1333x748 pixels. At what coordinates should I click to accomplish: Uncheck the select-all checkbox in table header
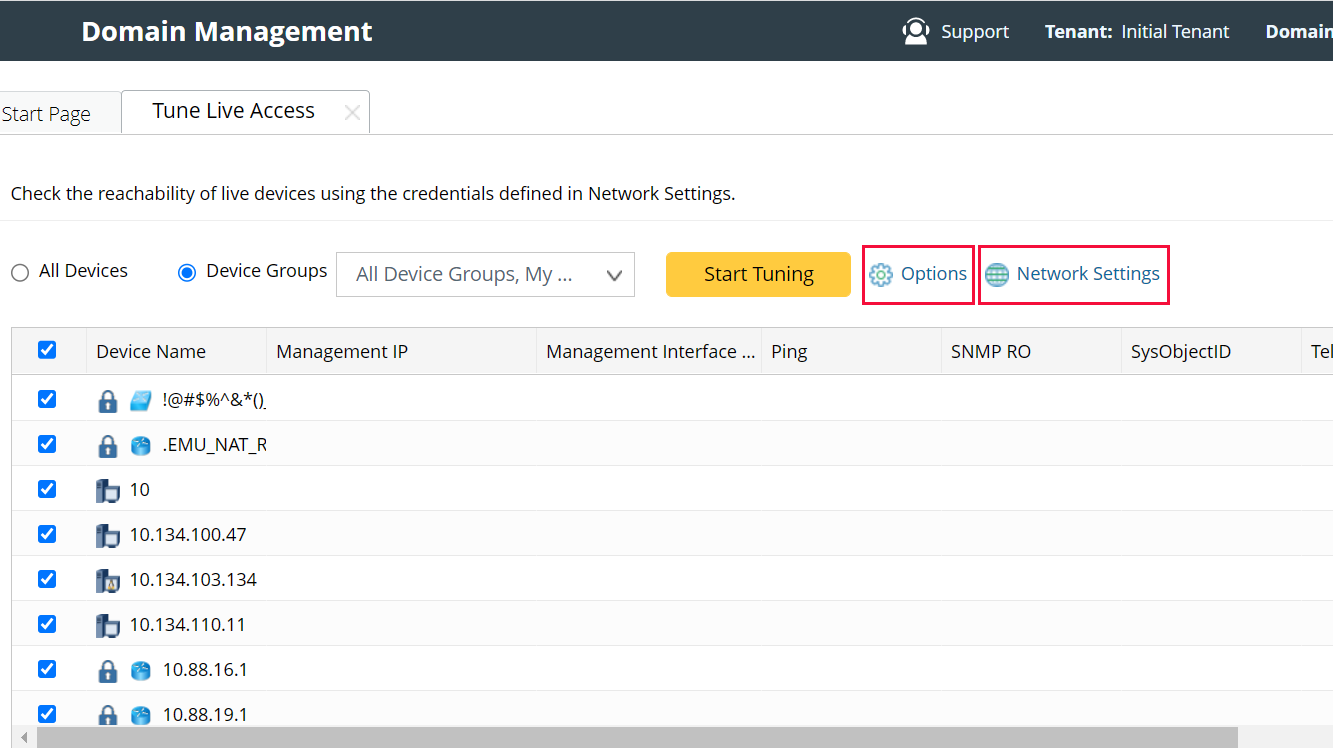pos(47,350)
